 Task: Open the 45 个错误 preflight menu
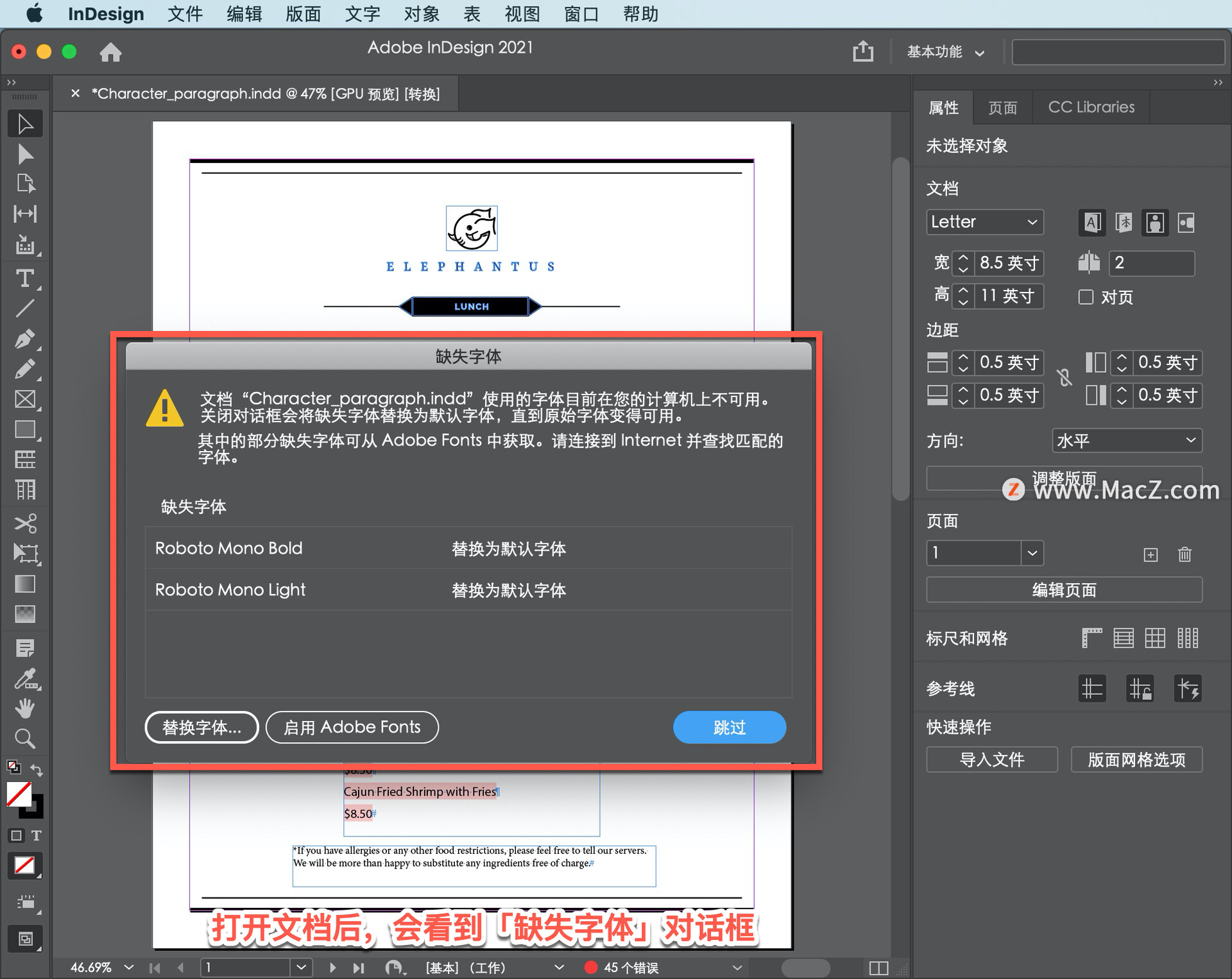(737, 967)
